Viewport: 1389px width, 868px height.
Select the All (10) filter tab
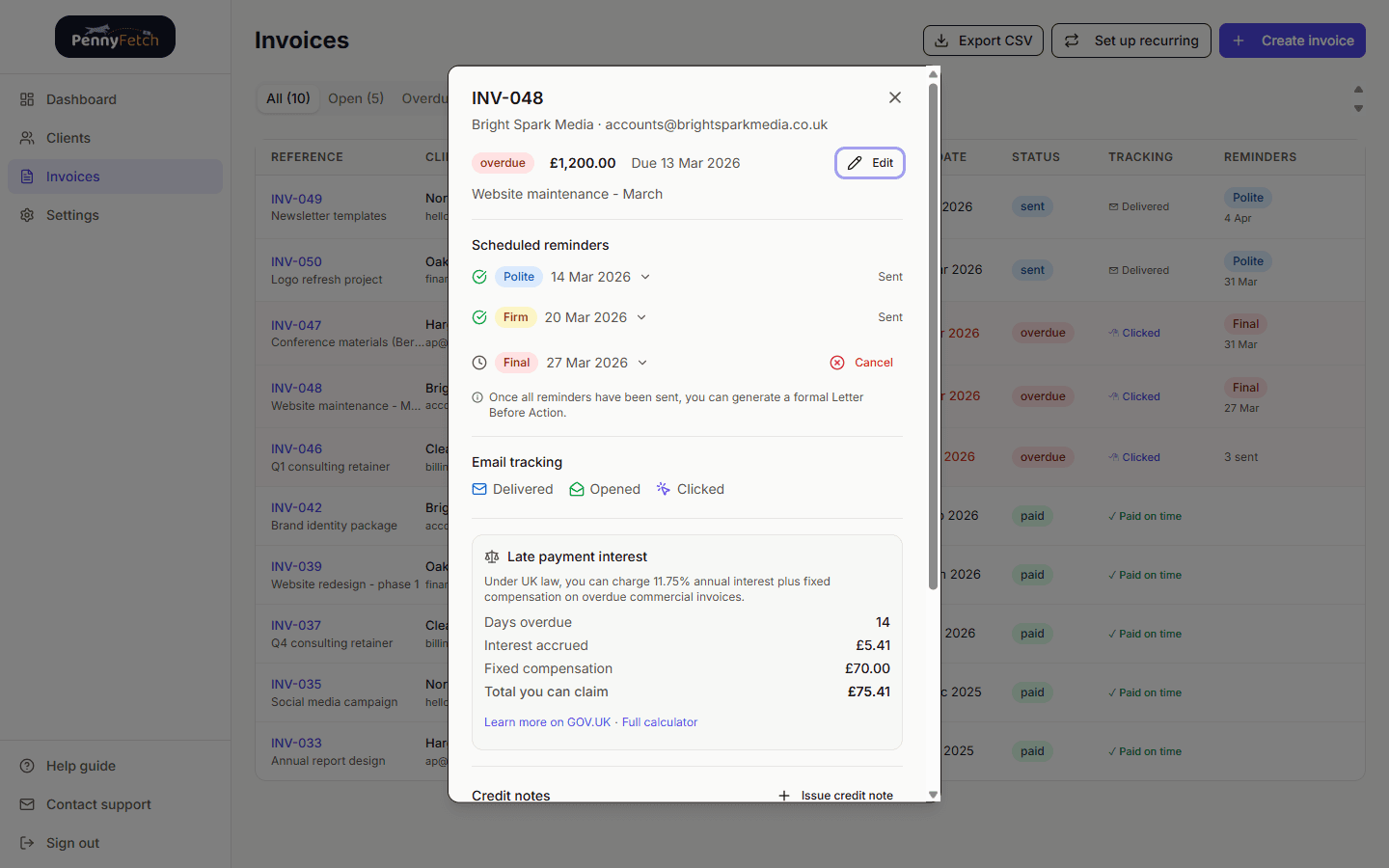287,97
